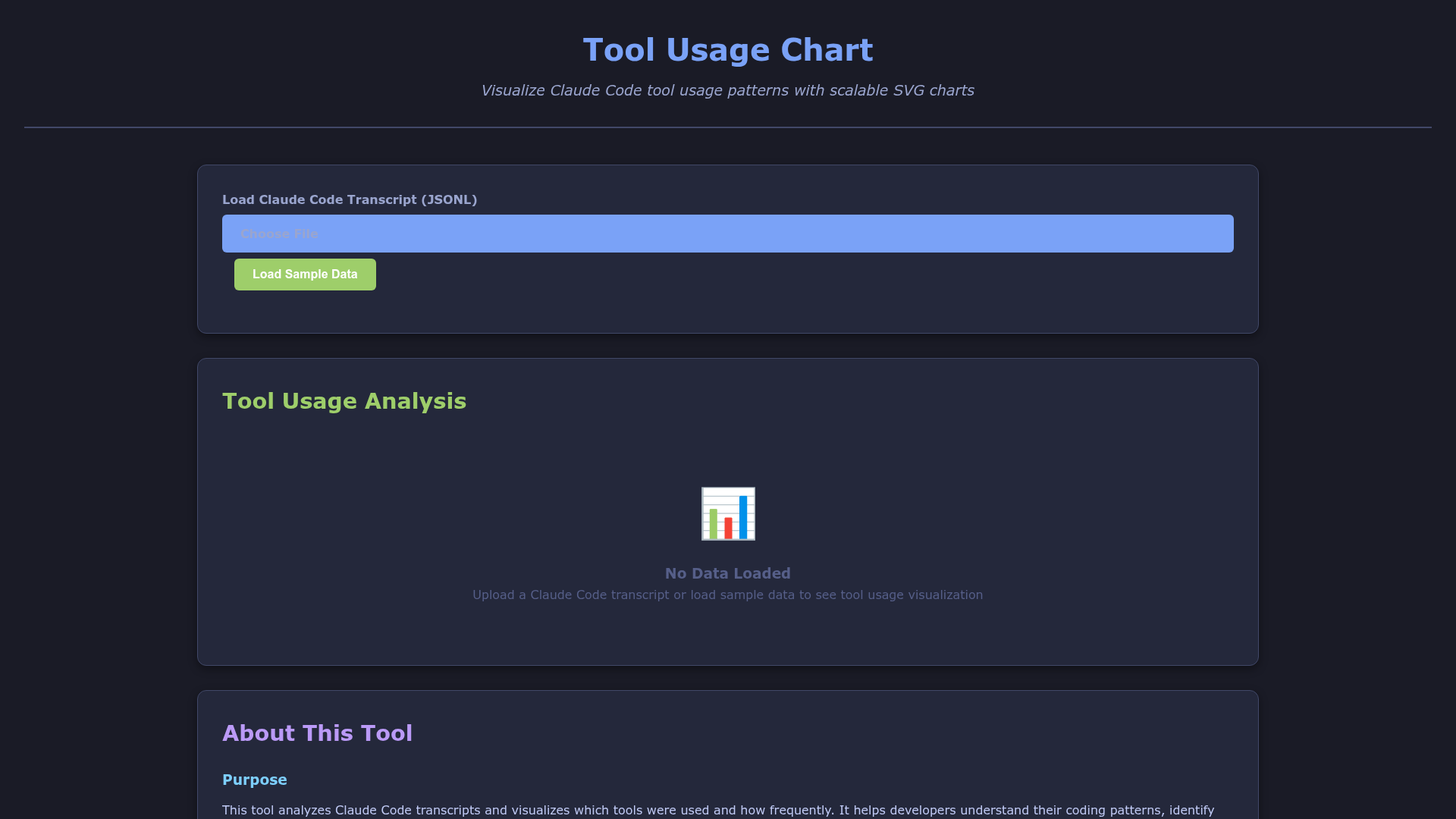Image resolution: width=1456 pixels, height=819 pixels.
Task: Click the horizontal divider under the header
Action: (x=728, y=127)
